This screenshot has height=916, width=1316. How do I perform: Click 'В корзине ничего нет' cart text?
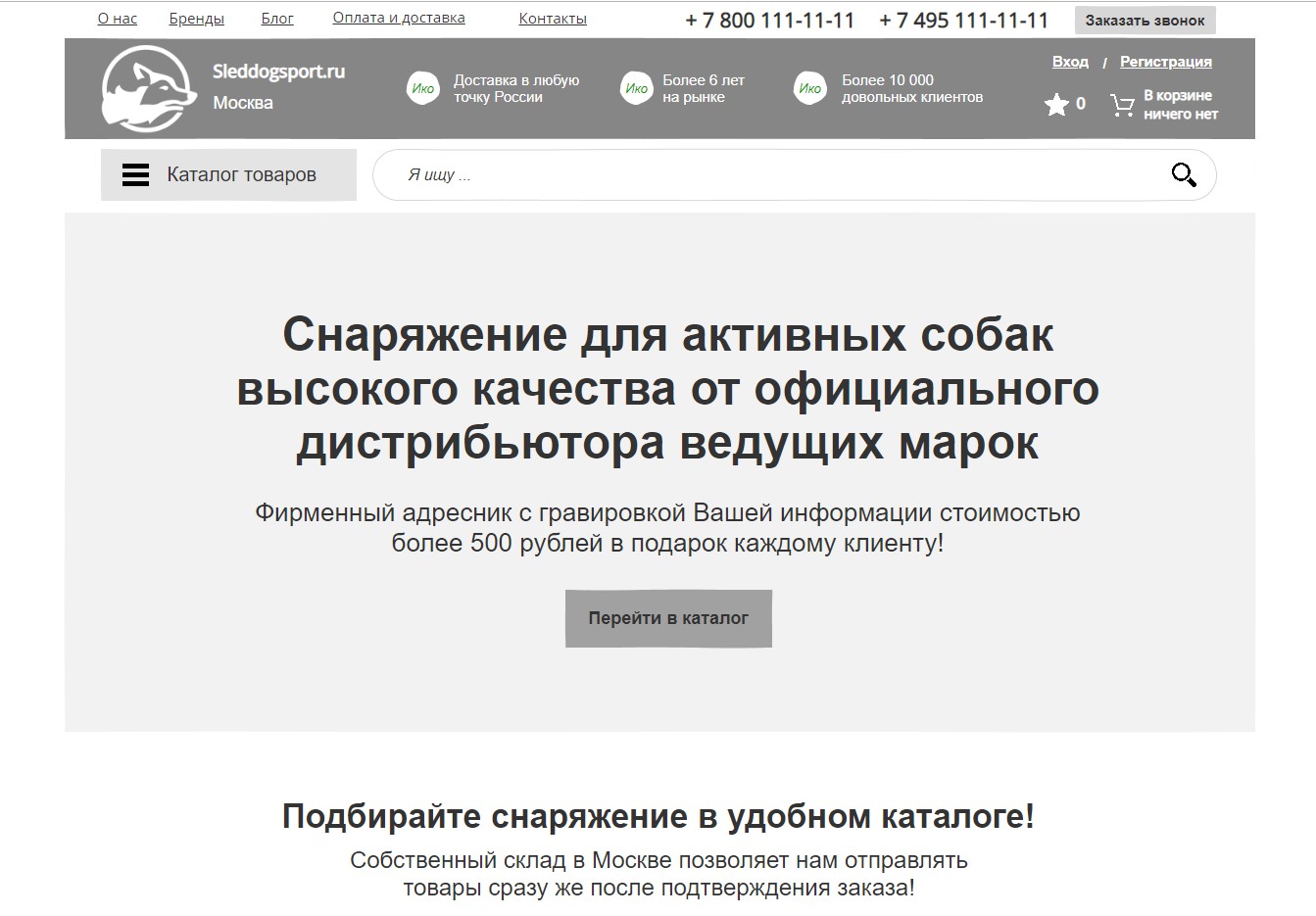(1181, 105)
